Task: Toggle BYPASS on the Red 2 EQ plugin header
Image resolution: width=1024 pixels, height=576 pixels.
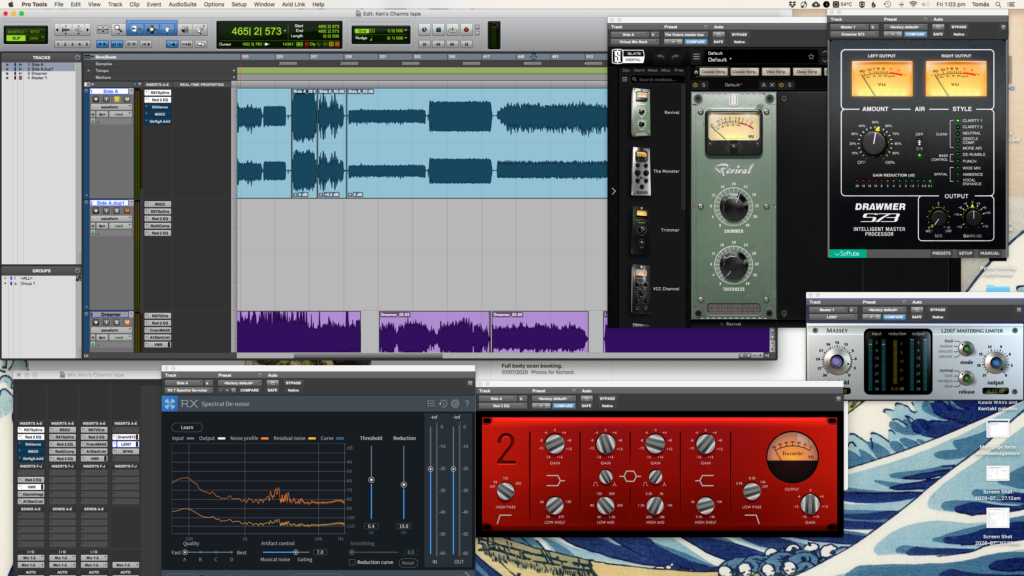Action: (x=608, y=398)
